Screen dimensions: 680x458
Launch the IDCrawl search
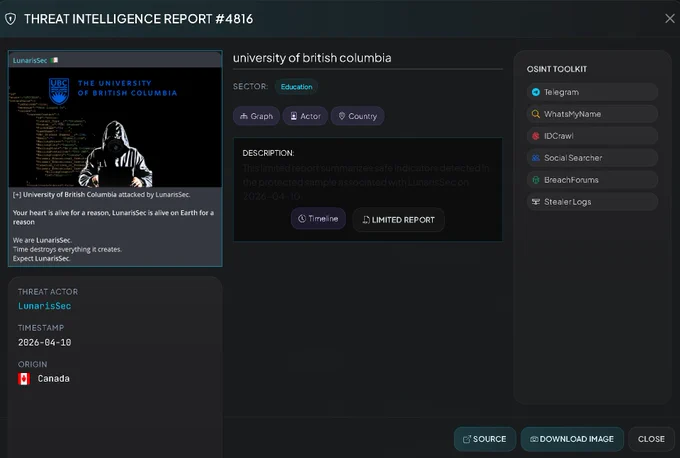[x=592, y=136]
